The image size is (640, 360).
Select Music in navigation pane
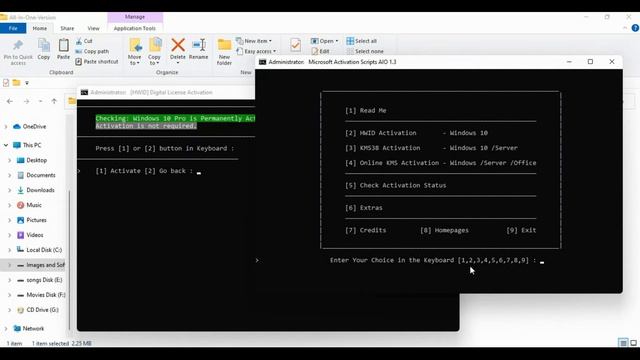34,205
